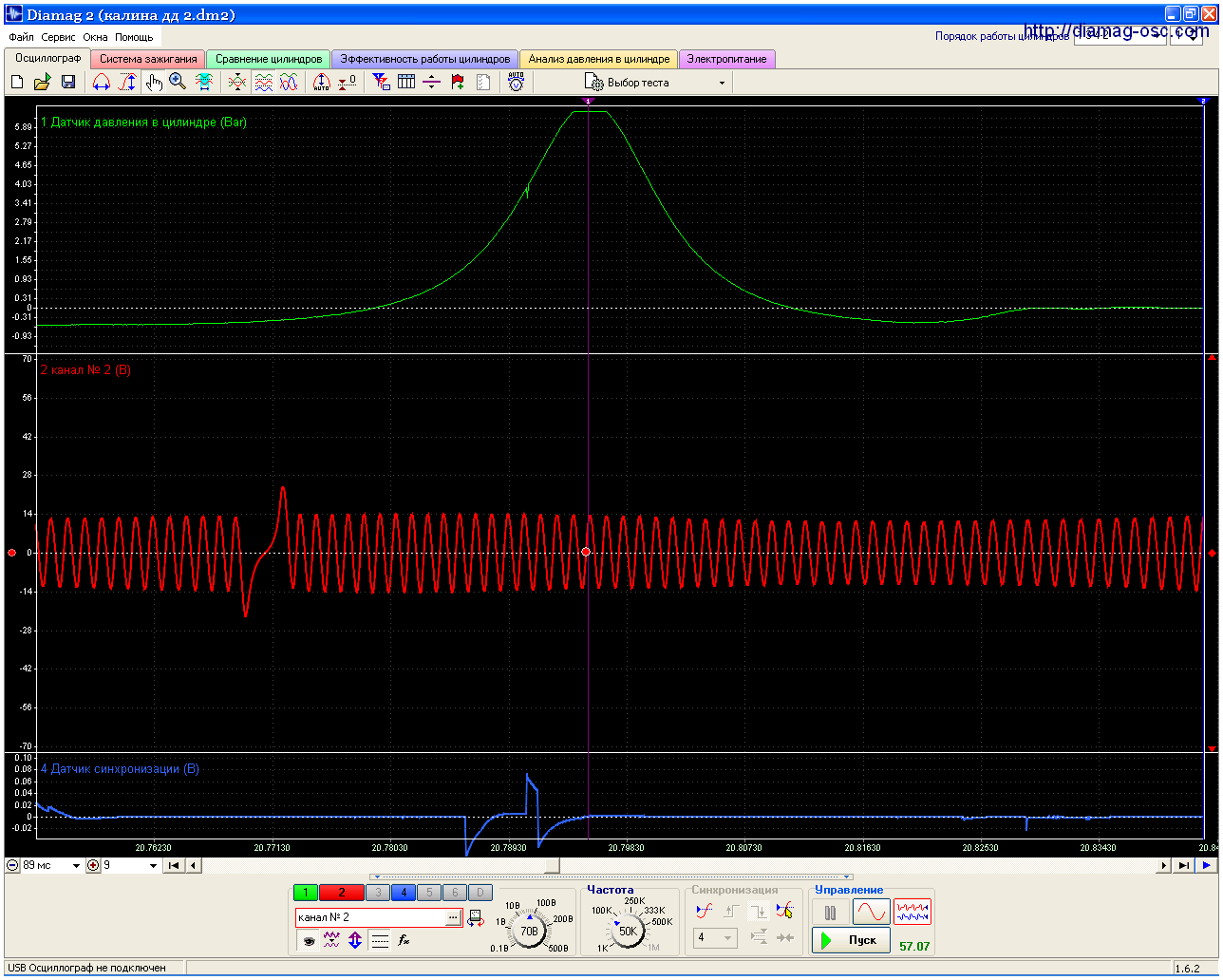Toggle green channel 1 button
This screenshot has width=1223, height=980.
[x=306, y=893]
